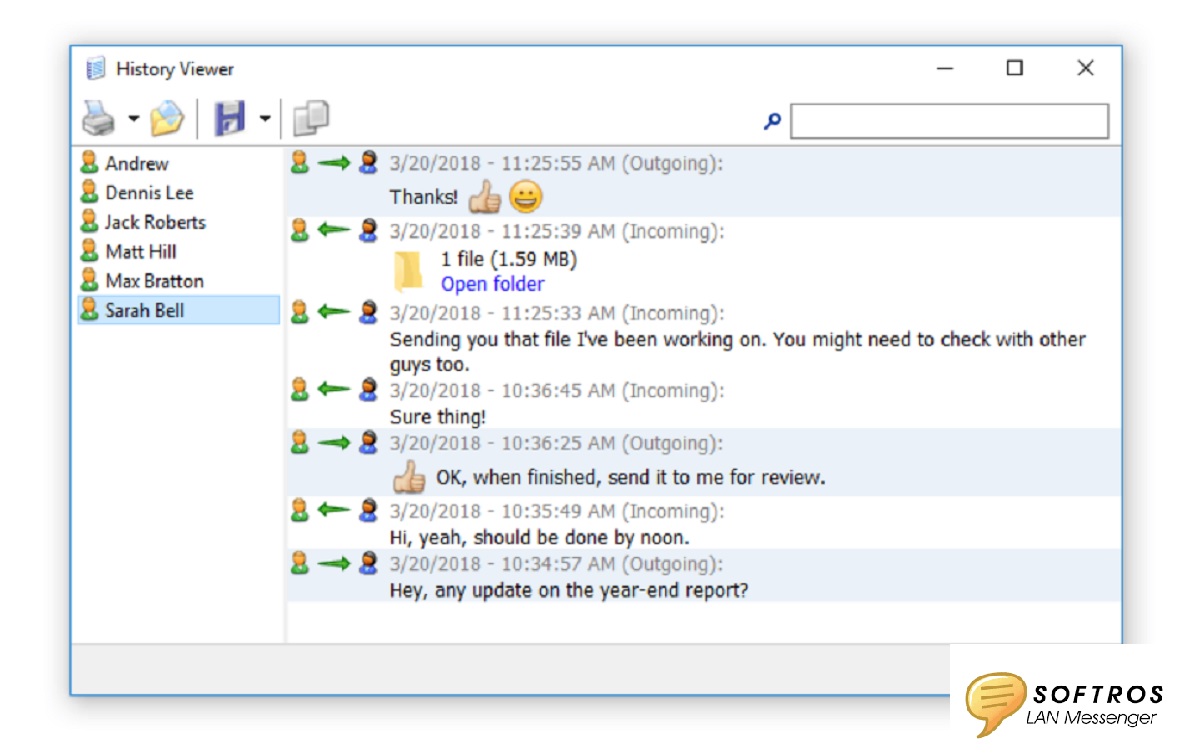The width and height of the screenshot is (1200, 756).
Task: Click the yellow folder icon for received file
Action: click(408, 271)
